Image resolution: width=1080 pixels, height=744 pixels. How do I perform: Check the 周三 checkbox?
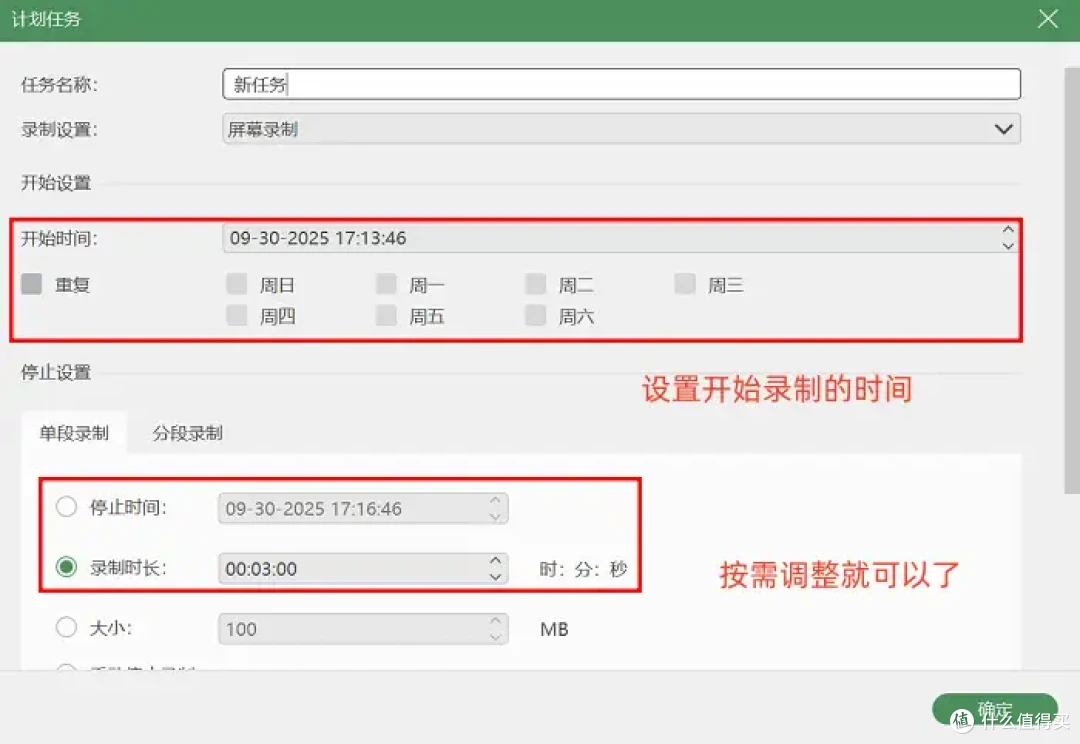click(x=685, y=284)
